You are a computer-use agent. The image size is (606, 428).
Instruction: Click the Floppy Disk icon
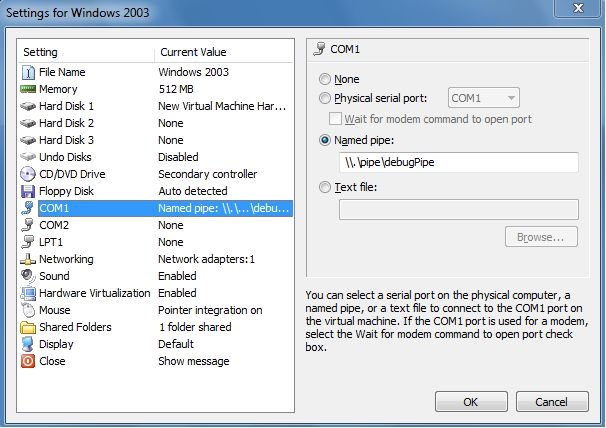pos(28,191)
